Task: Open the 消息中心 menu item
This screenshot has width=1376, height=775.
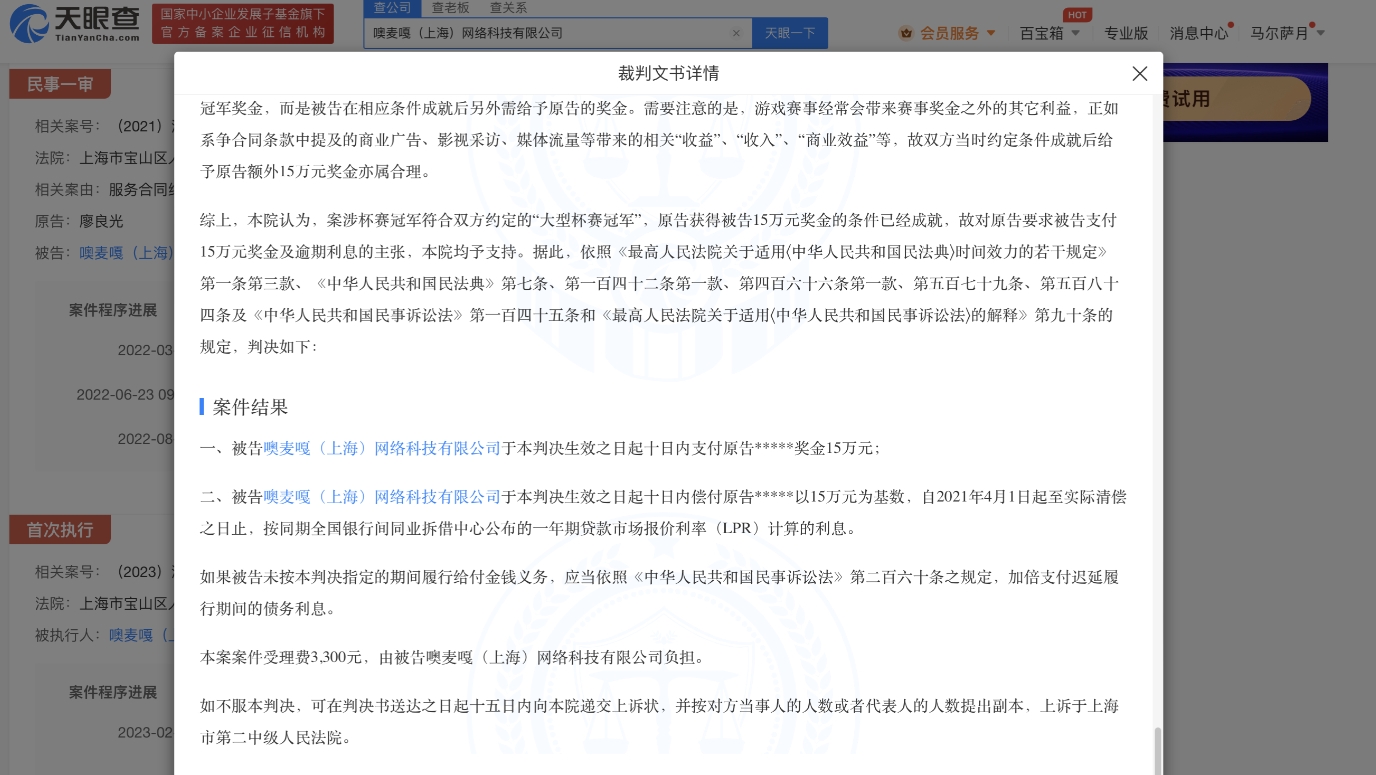Action: coord(1199,33)
